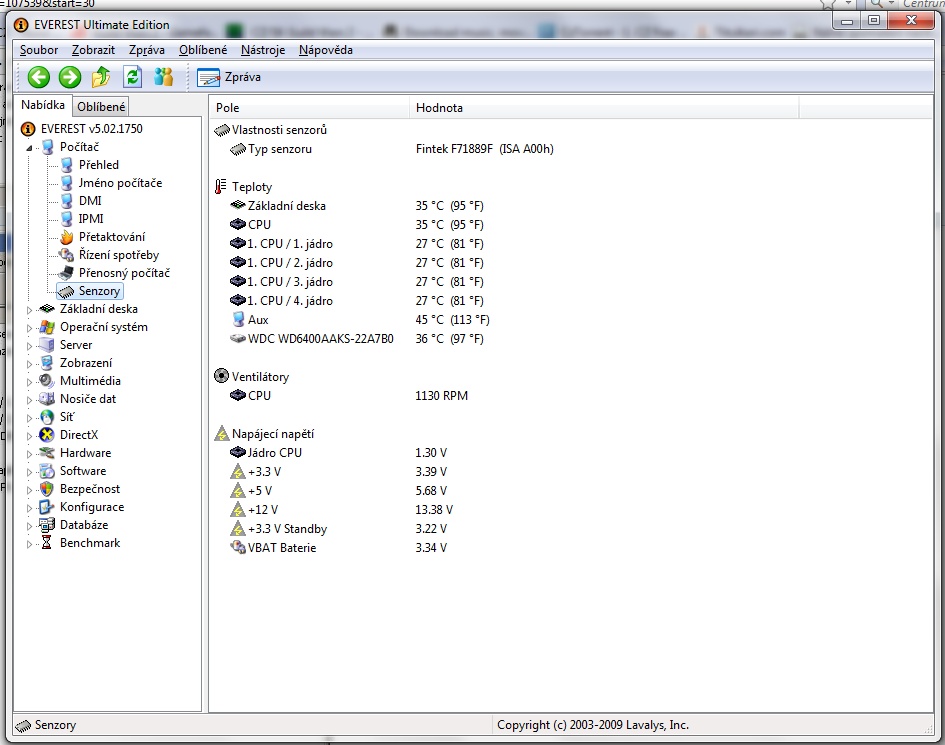Image resolution: width=945 pixels, height=745 pixels.
Task: Expand the Operační systém tree node
Action: point(29,328)
